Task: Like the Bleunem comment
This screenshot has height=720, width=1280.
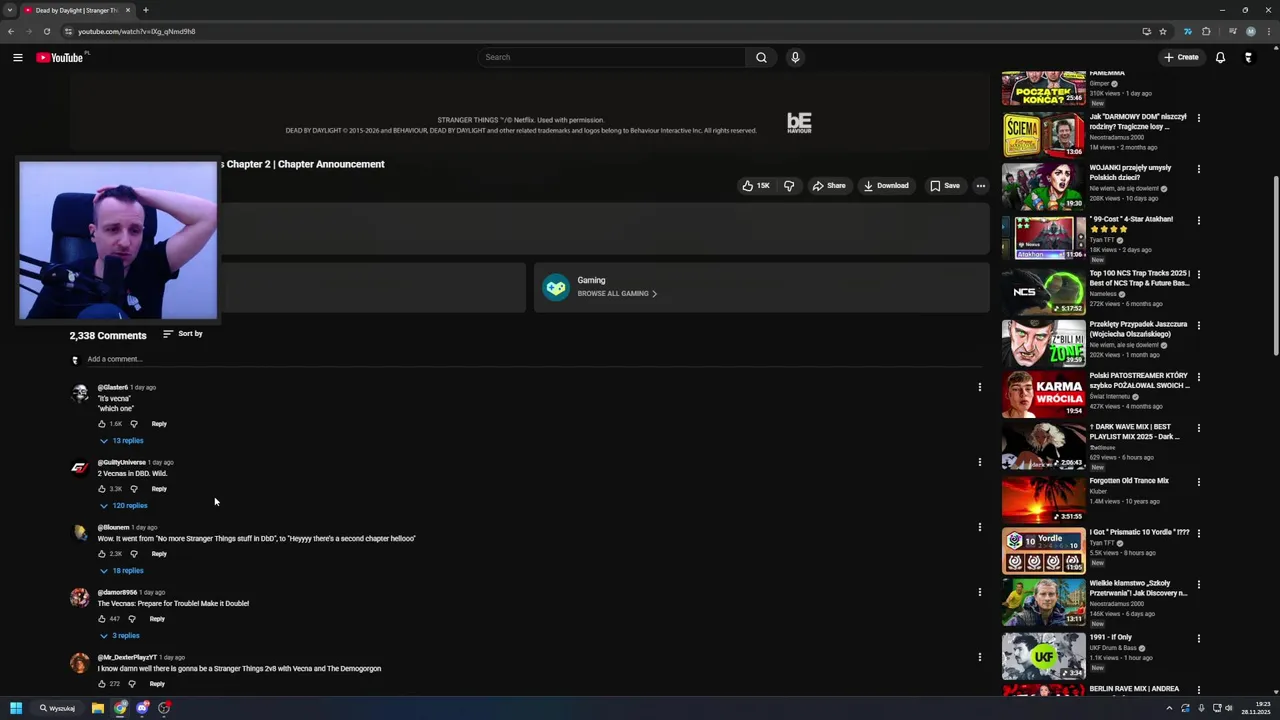Action: pos(102,554)
